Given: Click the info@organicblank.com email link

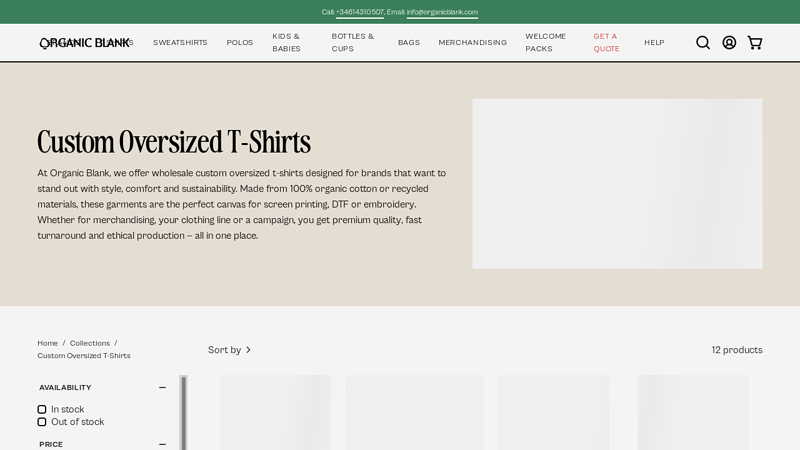Looking at the screenshot, I should point(442,12).
